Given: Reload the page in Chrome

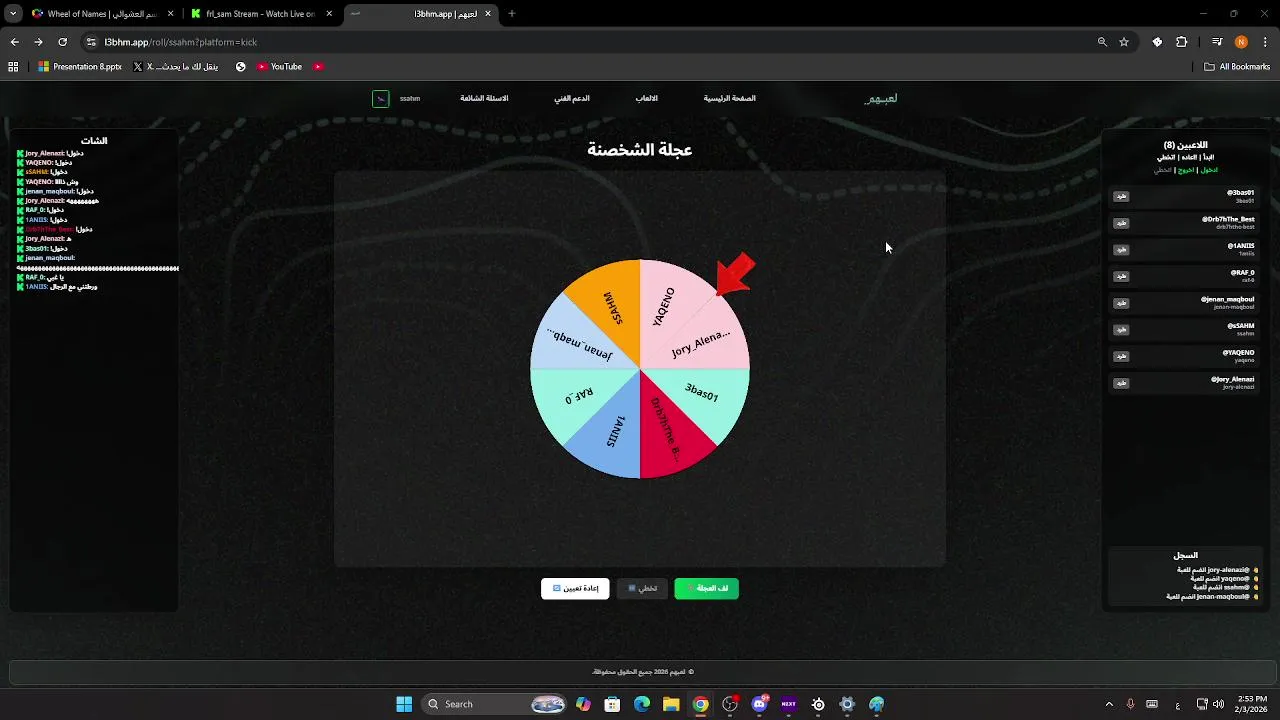Looking at the screenshot, I should (x=62, y=42).
